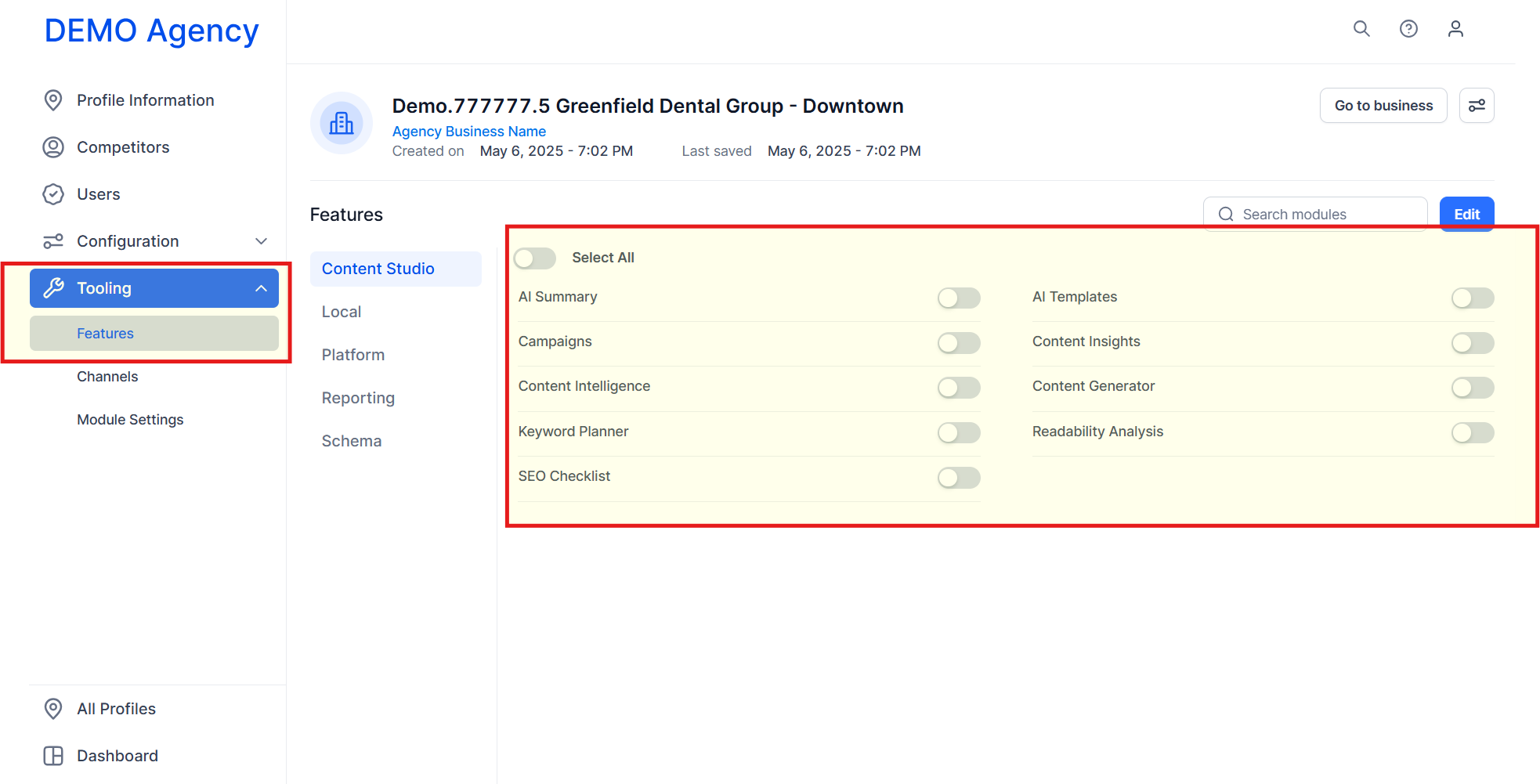Switch to the Platform tab
The width and height of the screenshot is (1540, 784).
[x=396, y=355]
